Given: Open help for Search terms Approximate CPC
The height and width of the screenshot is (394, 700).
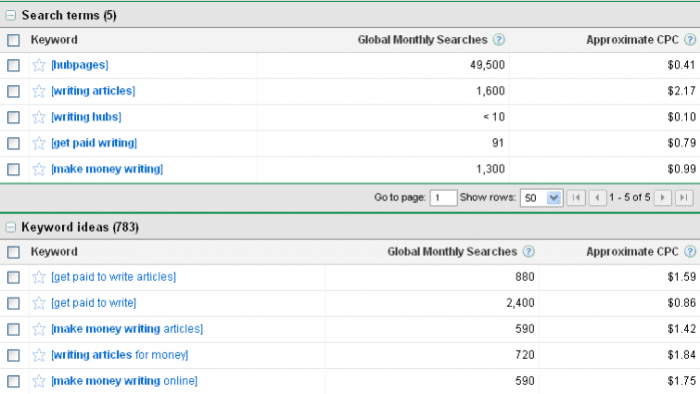Looking at the screenshot, I should (x=690, y=40).
